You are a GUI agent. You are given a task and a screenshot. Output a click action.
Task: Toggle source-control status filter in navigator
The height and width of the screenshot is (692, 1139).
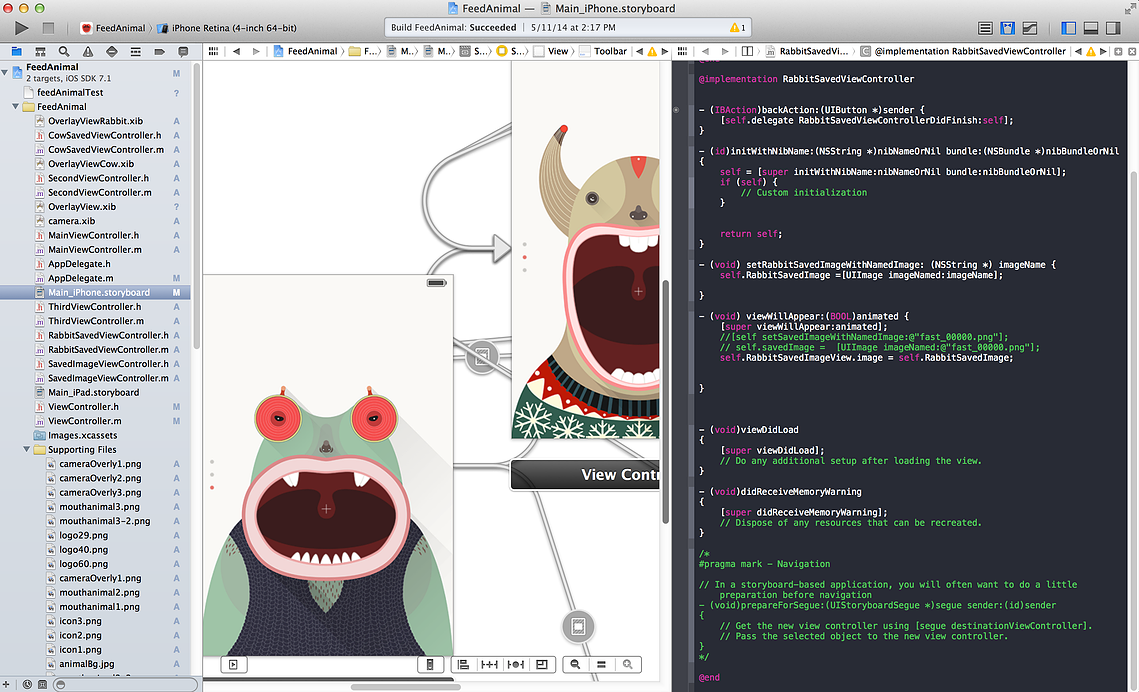point(42,684)
